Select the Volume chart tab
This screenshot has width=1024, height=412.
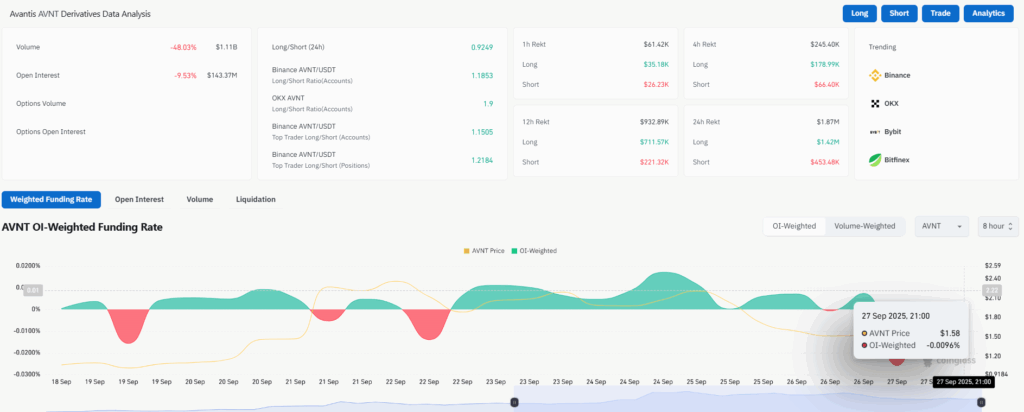[x=200, y=199]
